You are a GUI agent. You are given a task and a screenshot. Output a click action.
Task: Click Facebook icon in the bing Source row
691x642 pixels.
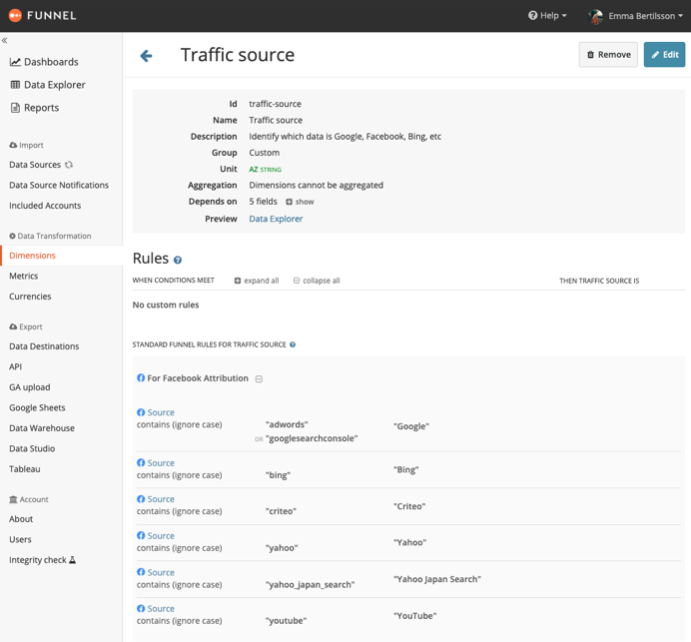tap(141, 463)
